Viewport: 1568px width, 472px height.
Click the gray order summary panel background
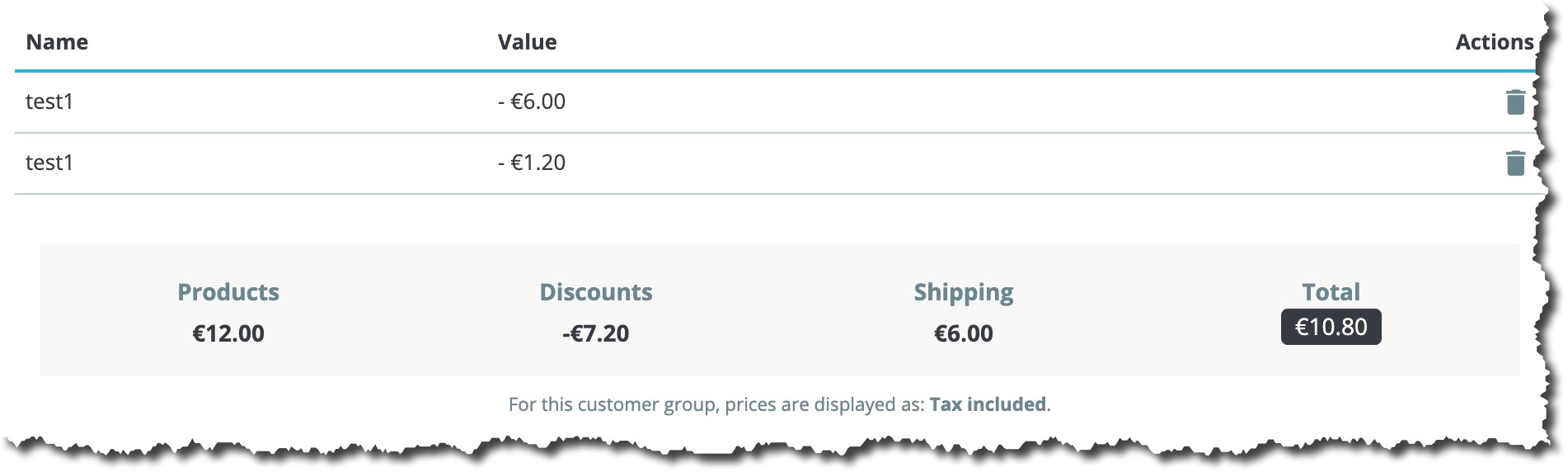780,363
